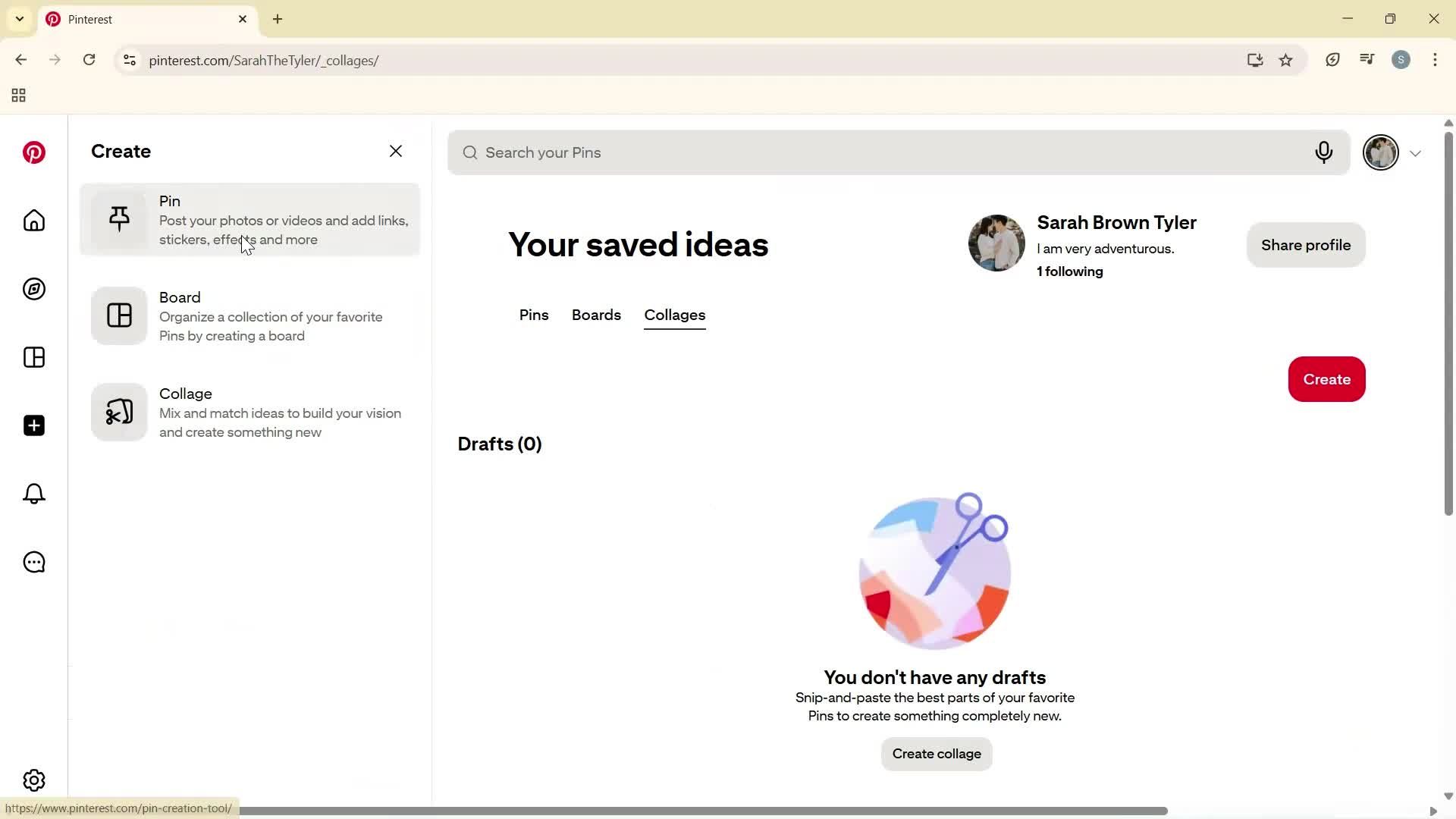
Task: Select the Explore compass icon
Action: coord(33,289)
